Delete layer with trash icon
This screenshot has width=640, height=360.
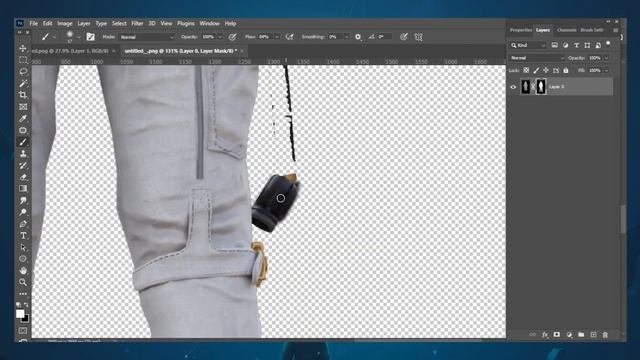(605, 335)
